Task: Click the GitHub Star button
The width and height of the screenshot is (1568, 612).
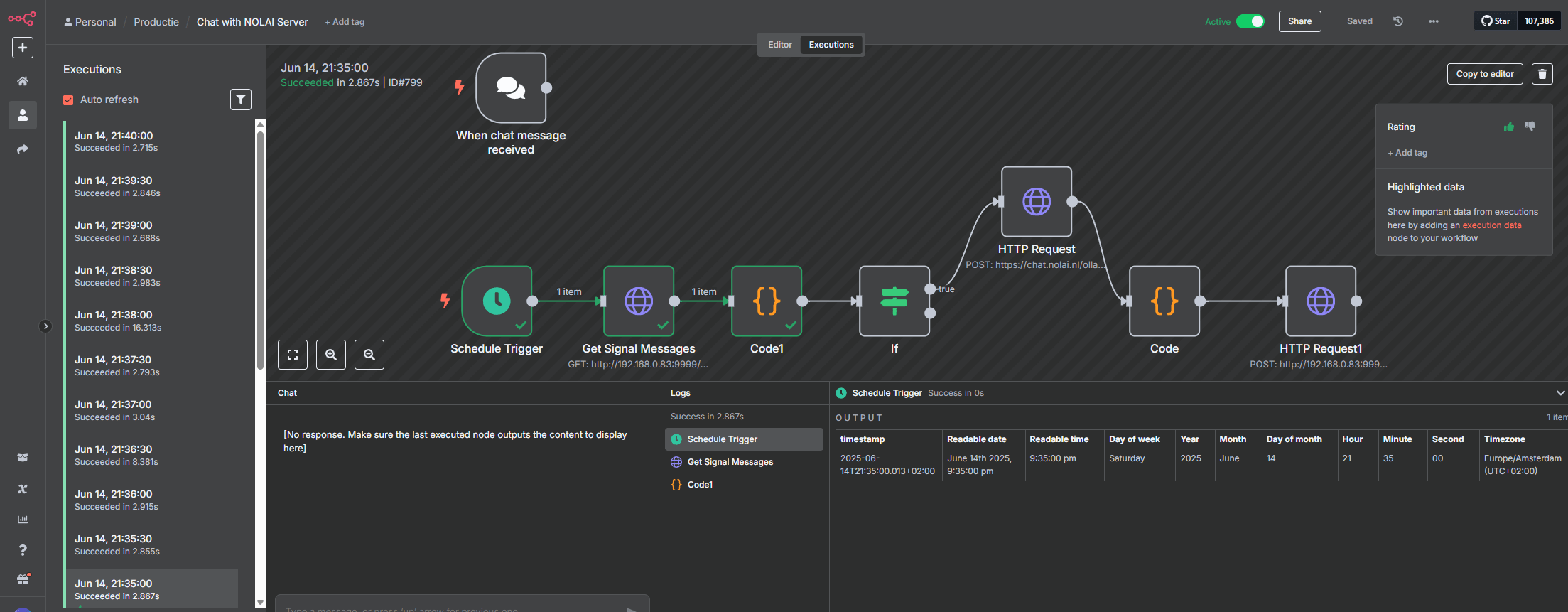Action: coord(1496,21)
